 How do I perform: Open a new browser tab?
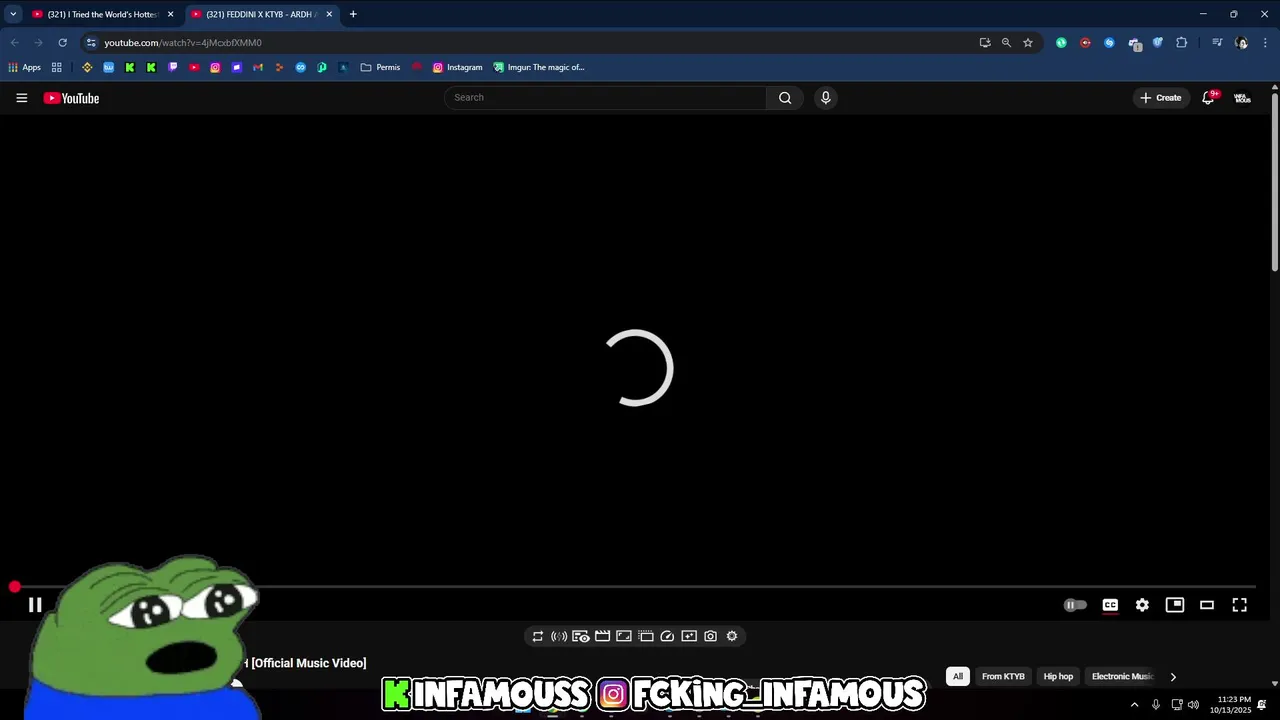click(353, 14)
